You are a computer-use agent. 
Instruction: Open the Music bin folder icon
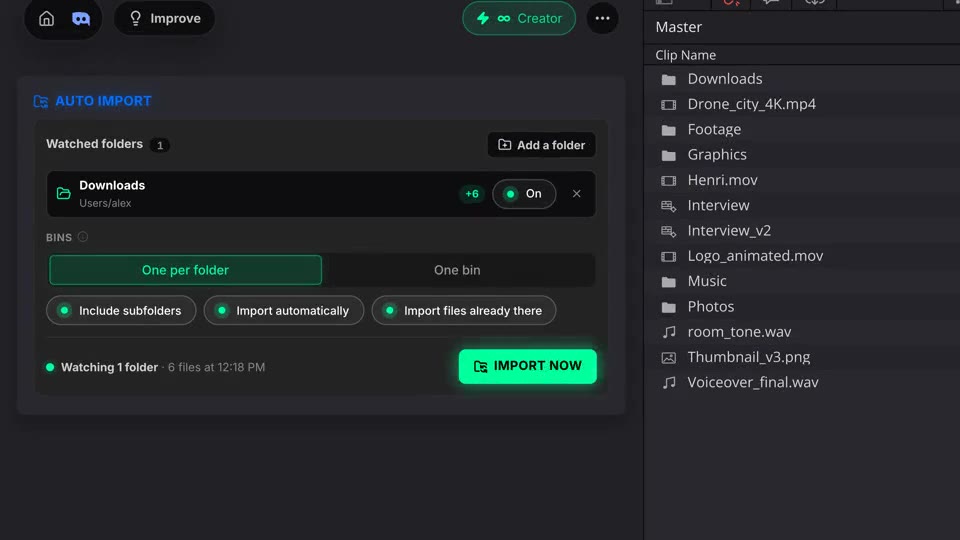tap(669, 282)
